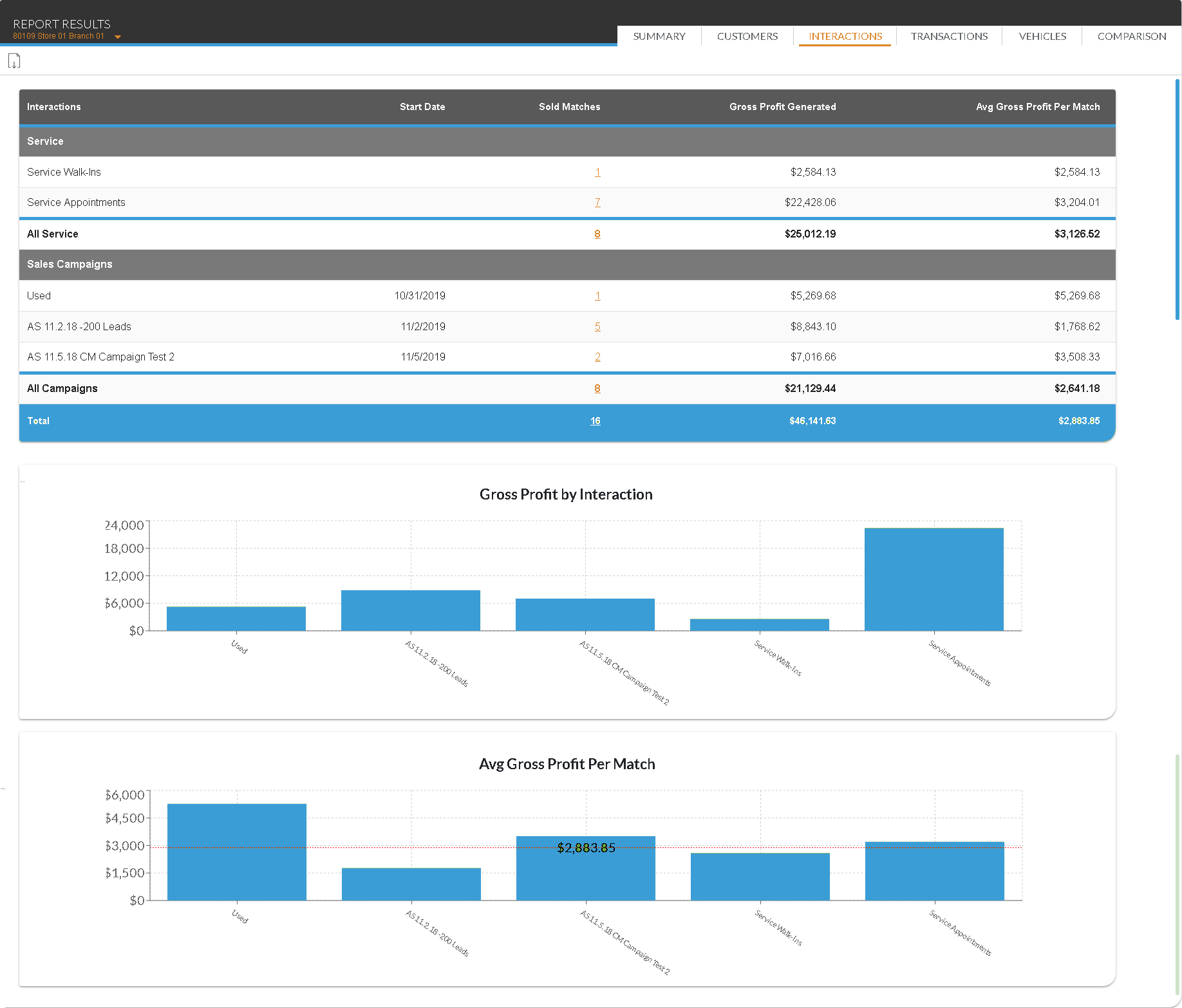Open the Customers tab
Image resolution: width=1182 pixels, height=1008 pixels.
(747, 37)
